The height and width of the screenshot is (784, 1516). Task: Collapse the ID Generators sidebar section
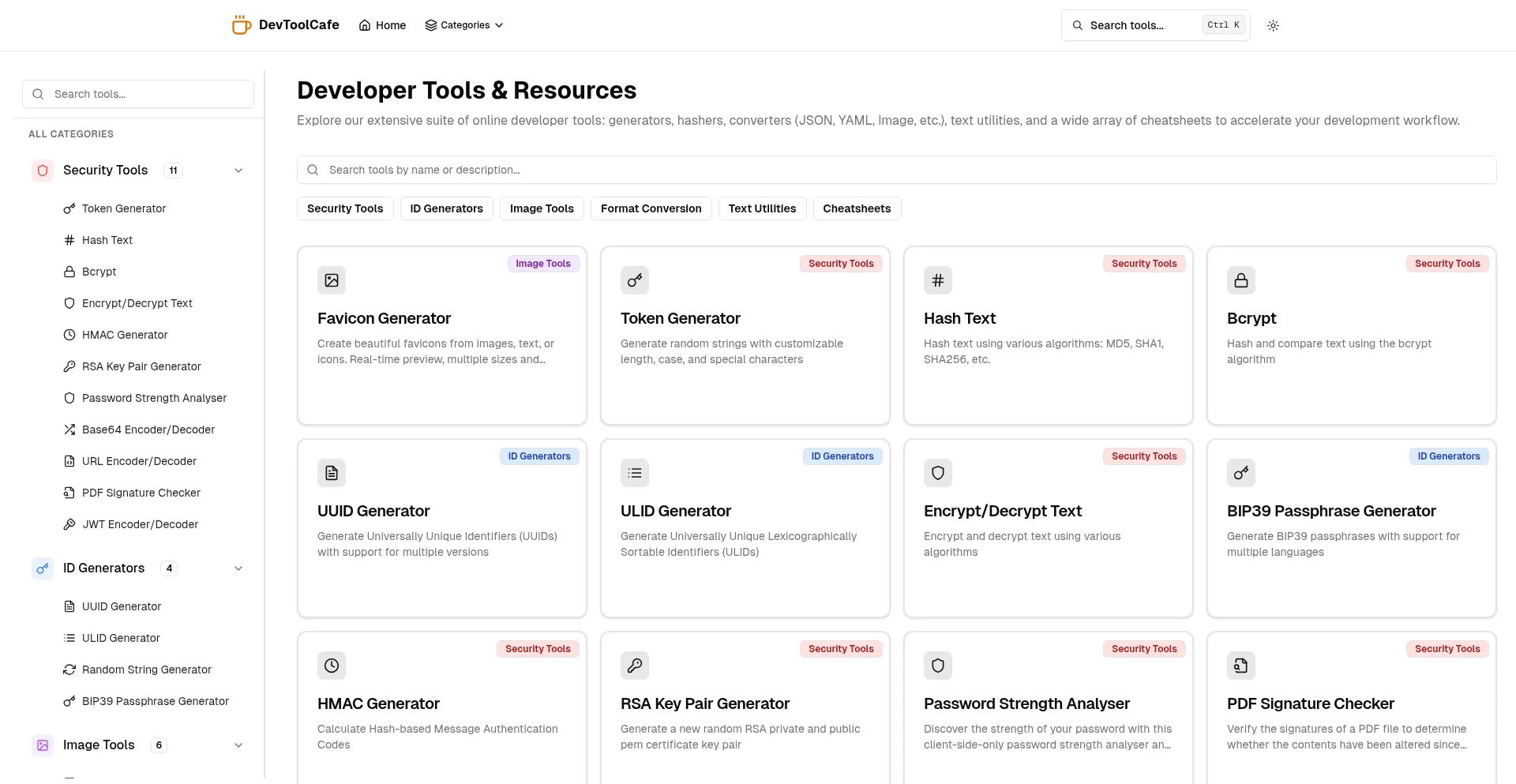tap(238, 568)
